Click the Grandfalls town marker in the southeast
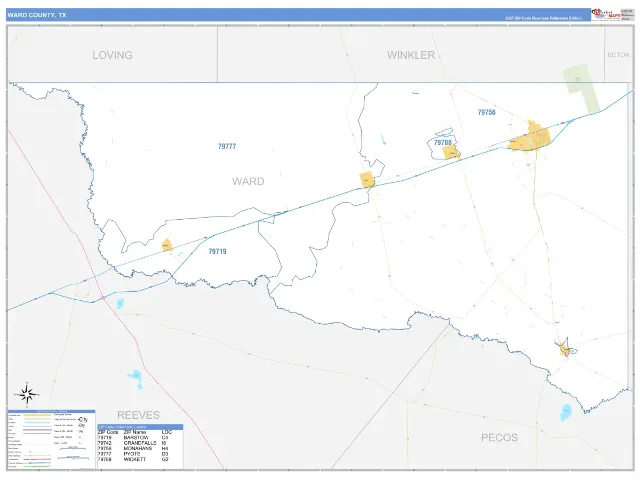640x480 pixels. click(565, 350)
